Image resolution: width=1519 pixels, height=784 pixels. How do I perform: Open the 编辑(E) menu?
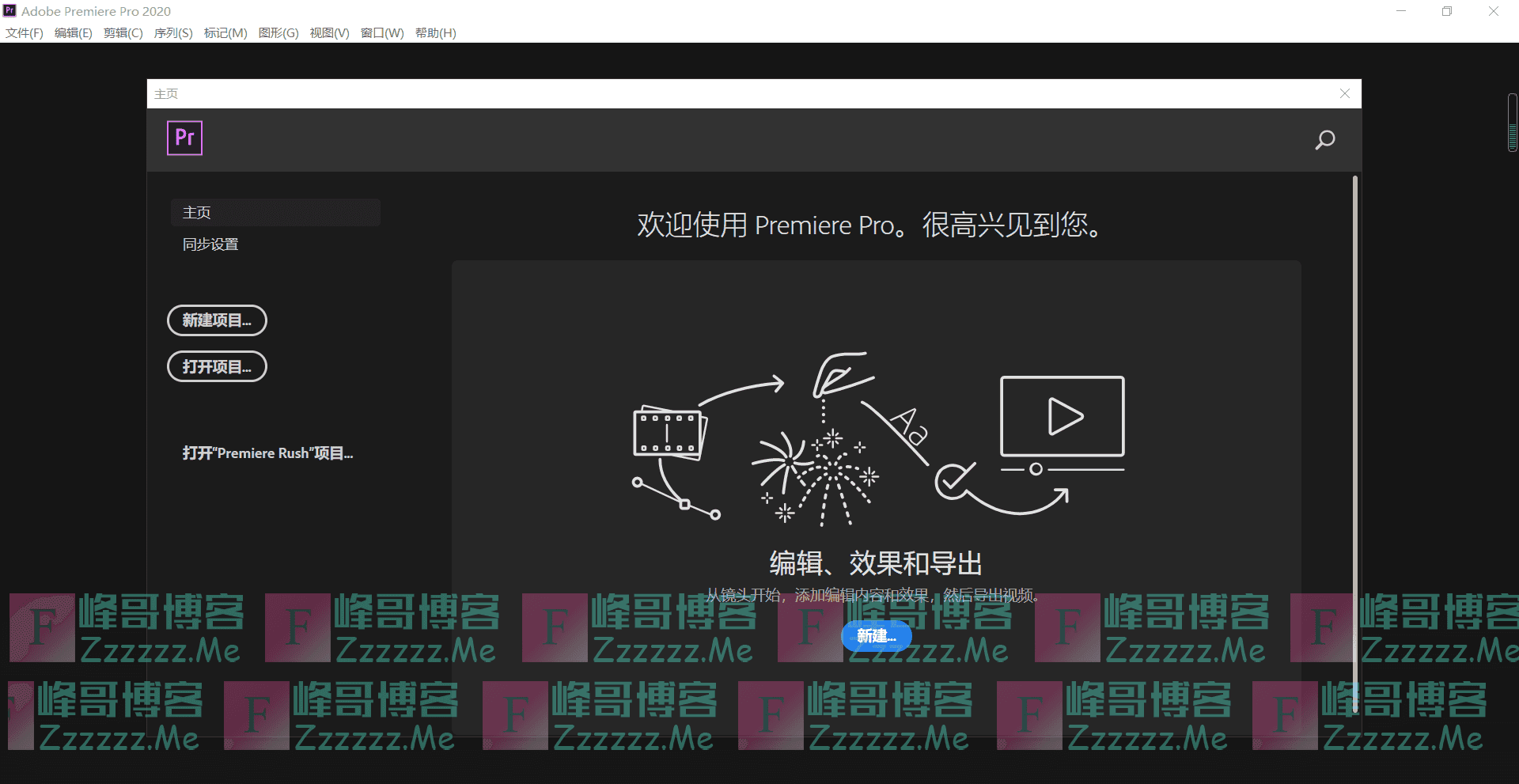73,33
